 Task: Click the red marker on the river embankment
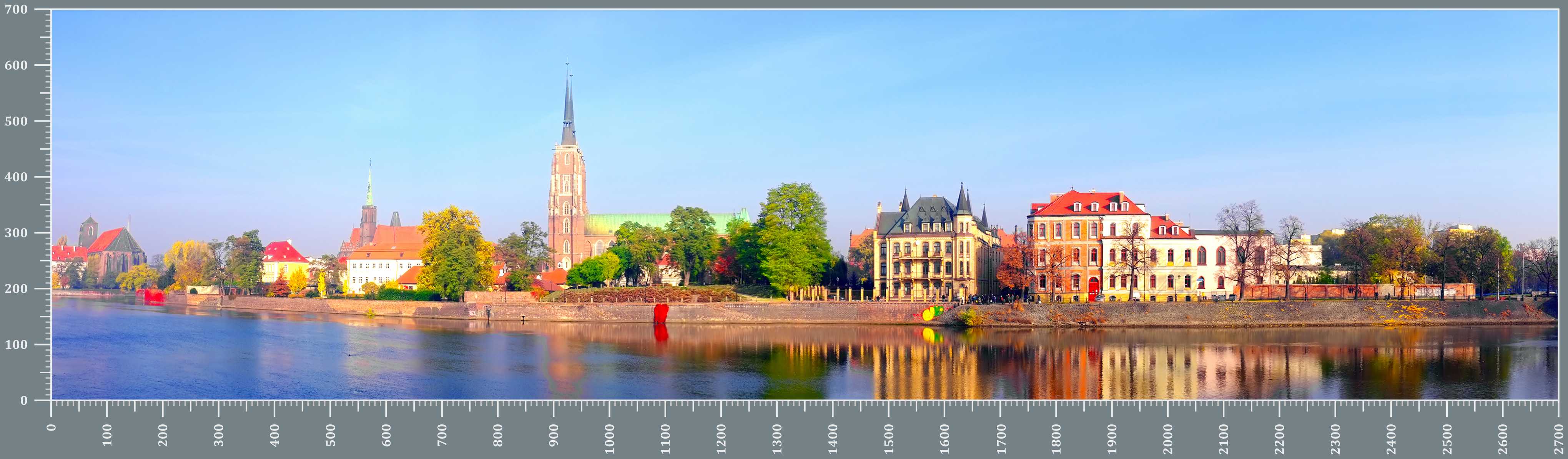[660, 313]
